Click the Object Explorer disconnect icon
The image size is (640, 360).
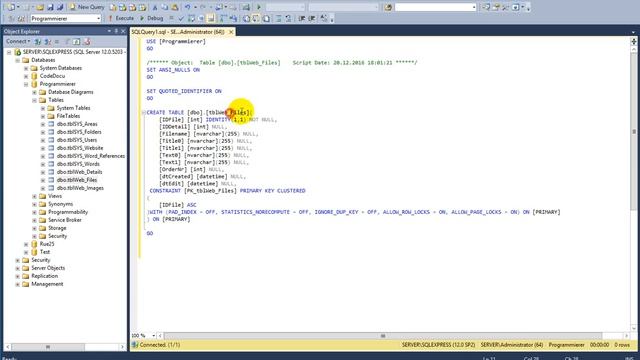(x=47, y=41)
